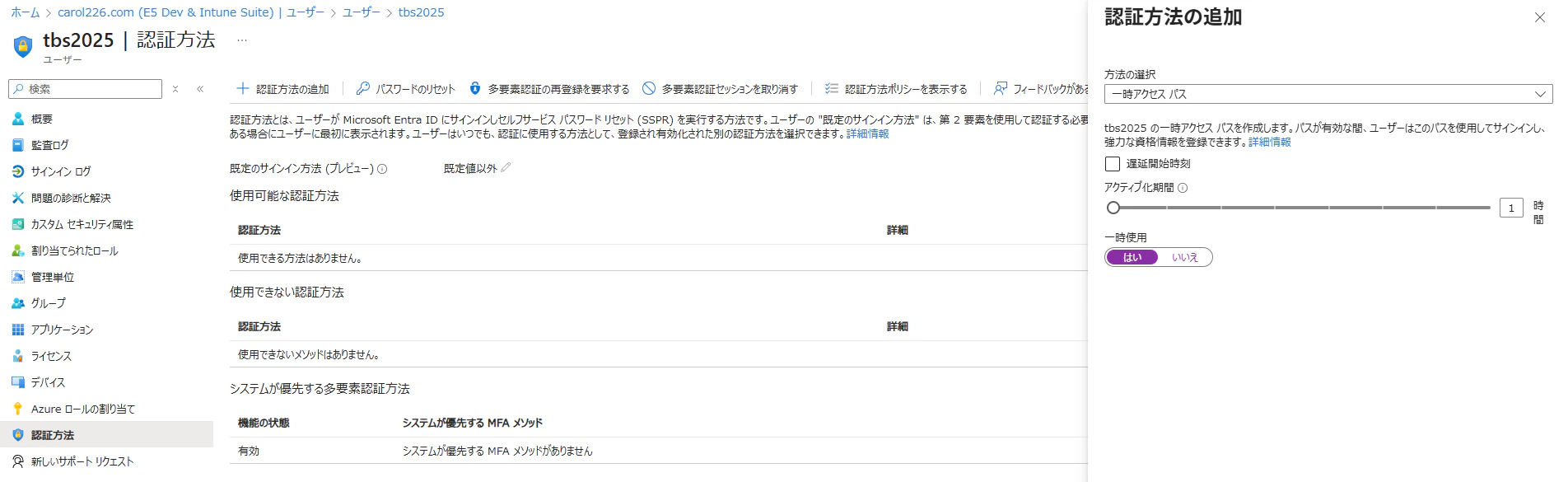Click the デバイス monitor icon
This screenshot has width=1568, height=482.
point(18,382)
